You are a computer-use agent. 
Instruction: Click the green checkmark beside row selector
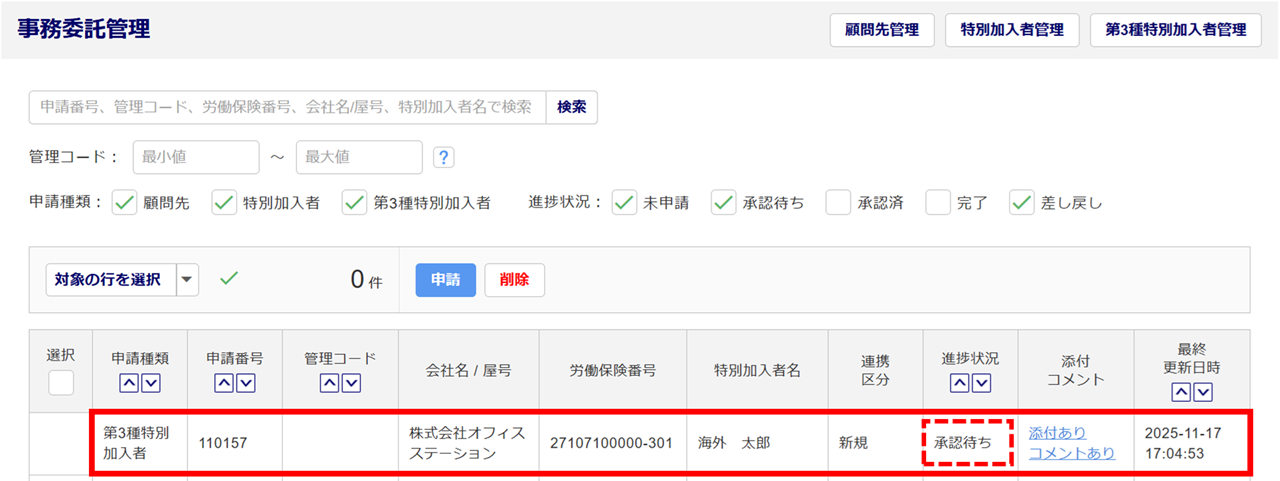[229, 279]
